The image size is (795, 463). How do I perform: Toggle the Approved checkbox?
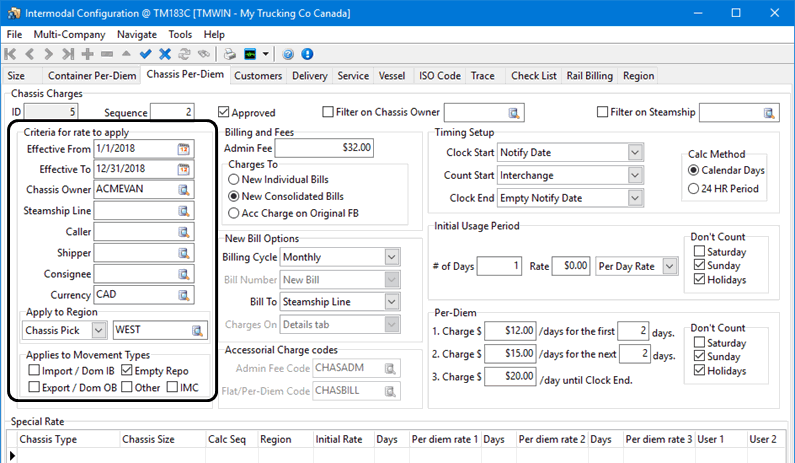pos(224,113)
